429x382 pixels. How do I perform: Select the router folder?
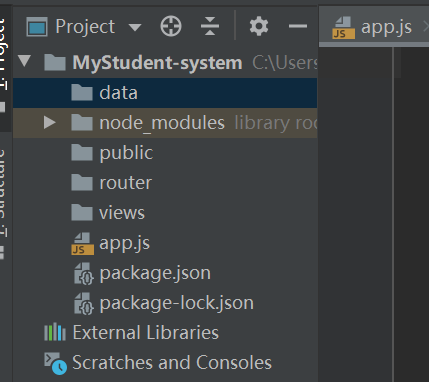pyautogui.click(x=165, y=183)
